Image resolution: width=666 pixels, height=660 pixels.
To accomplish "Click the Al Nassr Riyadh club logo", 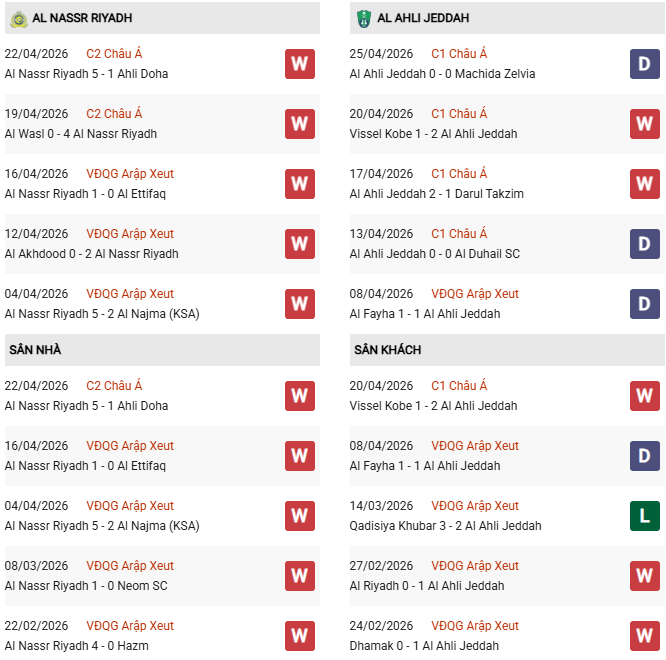I will point(19,18).
